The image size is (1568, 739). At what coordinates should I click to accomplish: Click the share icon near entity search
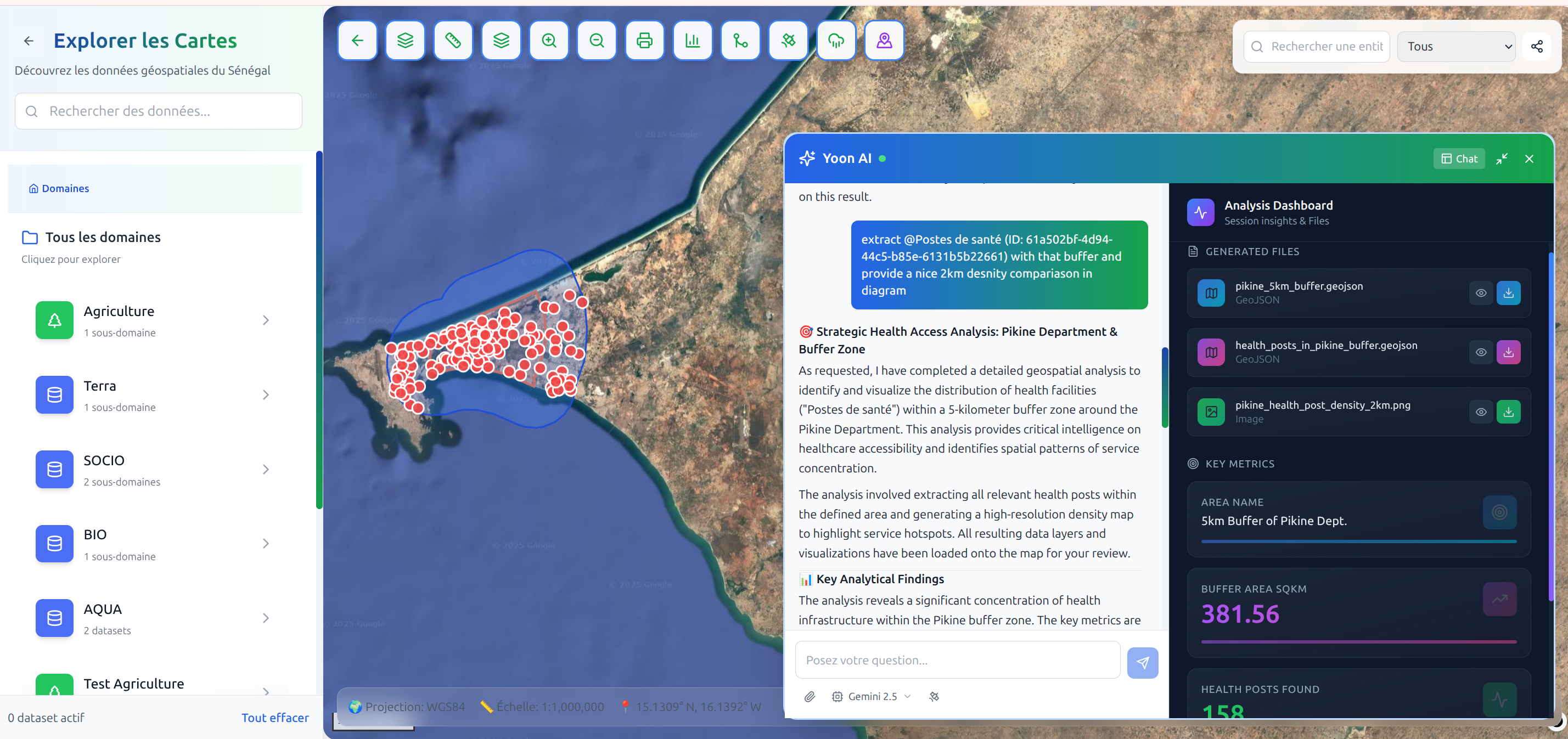pos(1536,46)
